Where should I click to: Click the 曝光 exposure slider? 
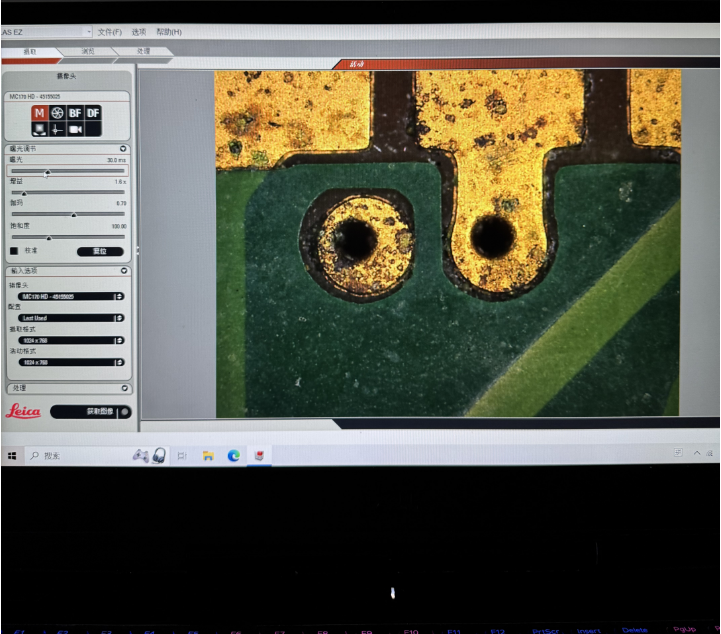68,172
